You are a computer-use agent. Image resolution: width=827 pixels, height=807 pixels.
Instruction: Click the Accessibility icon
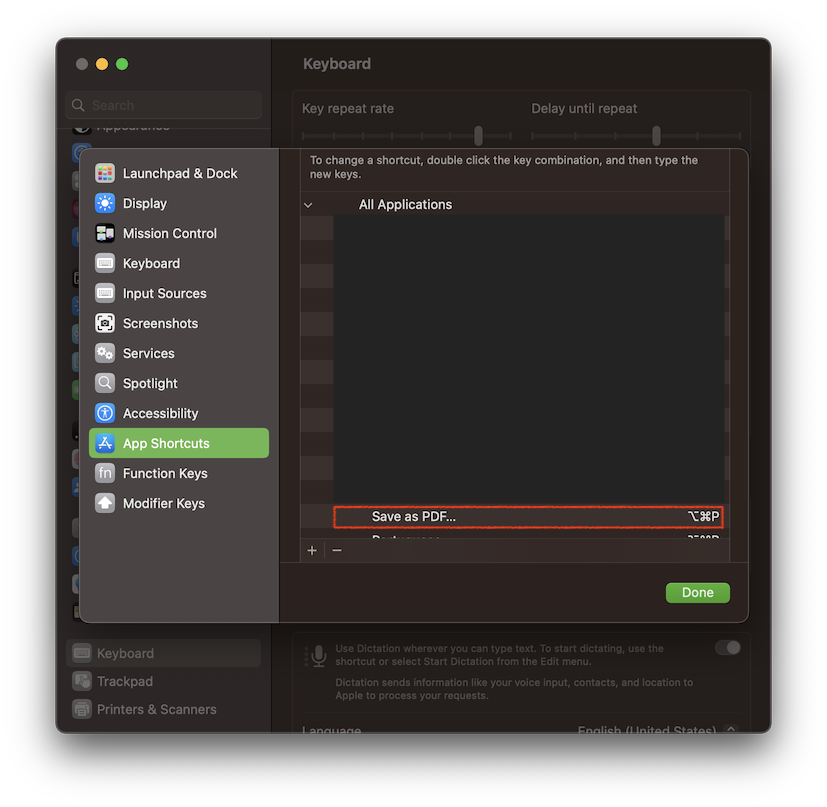105,414
